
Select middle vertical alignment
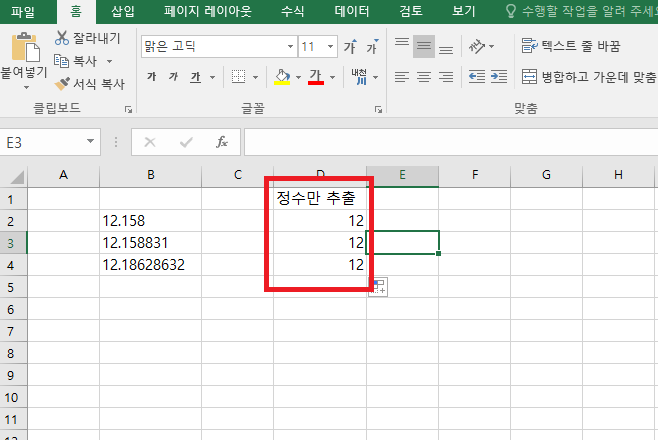point(424,46)
